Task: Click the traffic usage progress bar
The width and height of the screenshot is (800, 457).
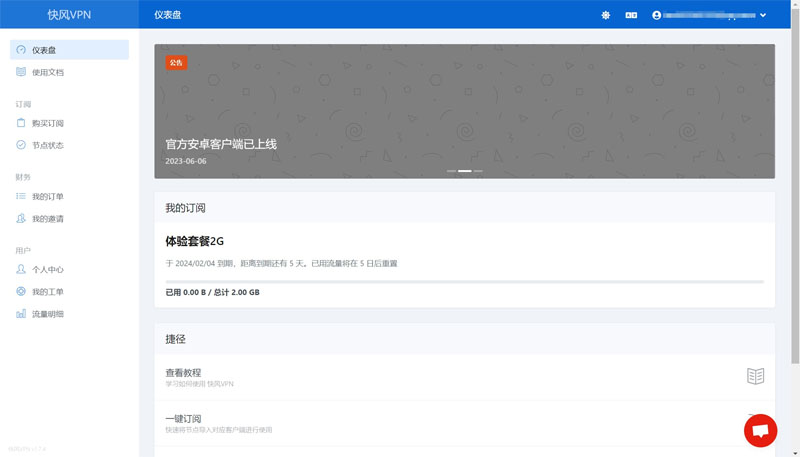Action: pyautogui.click(x=464, y=281)
